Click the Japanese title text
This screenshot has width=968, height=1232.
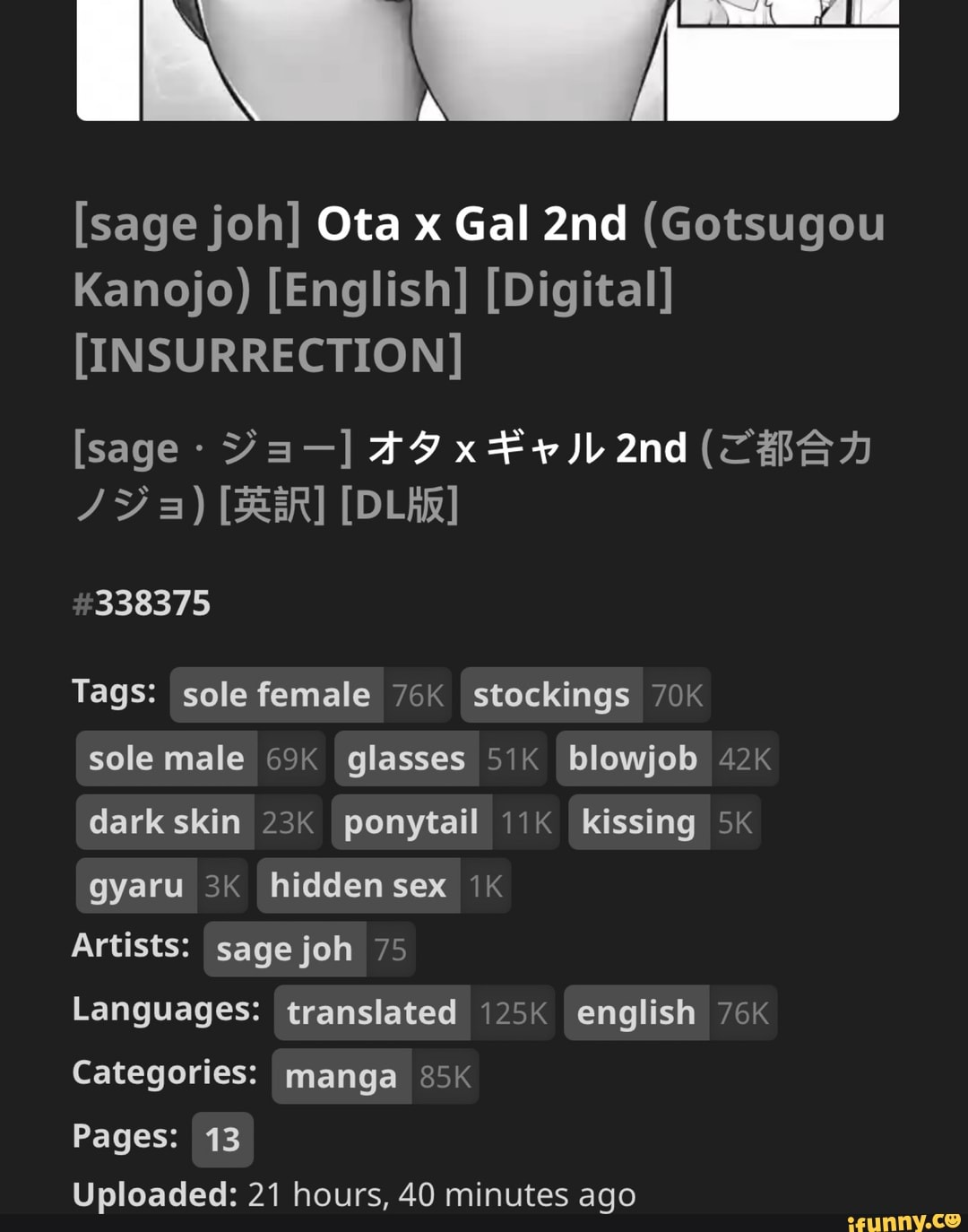coord(473,476)
